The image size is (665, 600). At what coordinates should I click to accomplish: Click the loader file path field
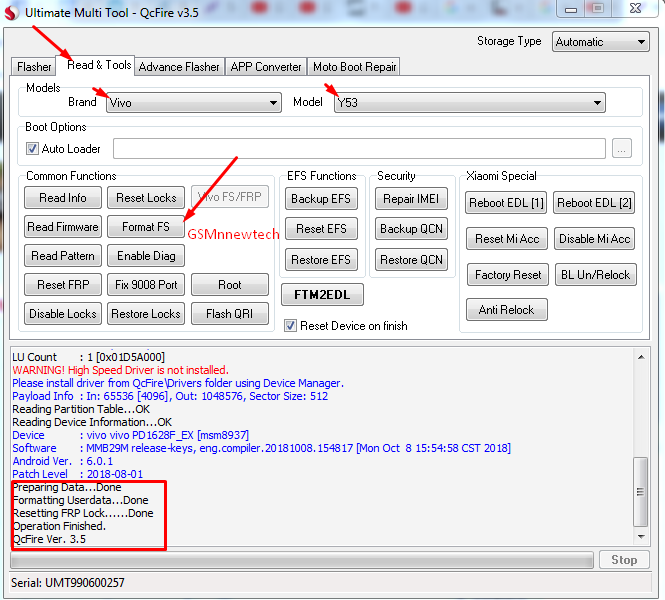(x=359, y=148)
